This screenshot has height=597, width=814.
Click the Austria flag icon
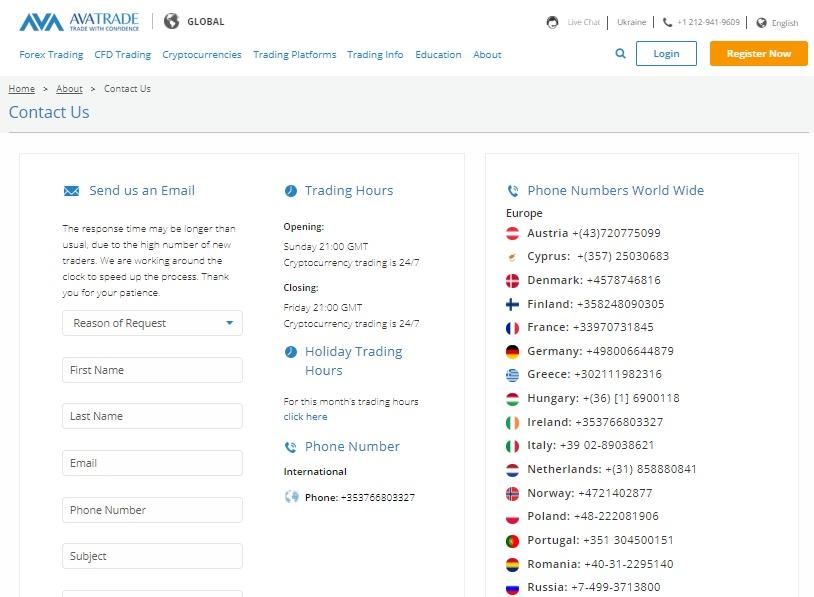pos(512,233)
